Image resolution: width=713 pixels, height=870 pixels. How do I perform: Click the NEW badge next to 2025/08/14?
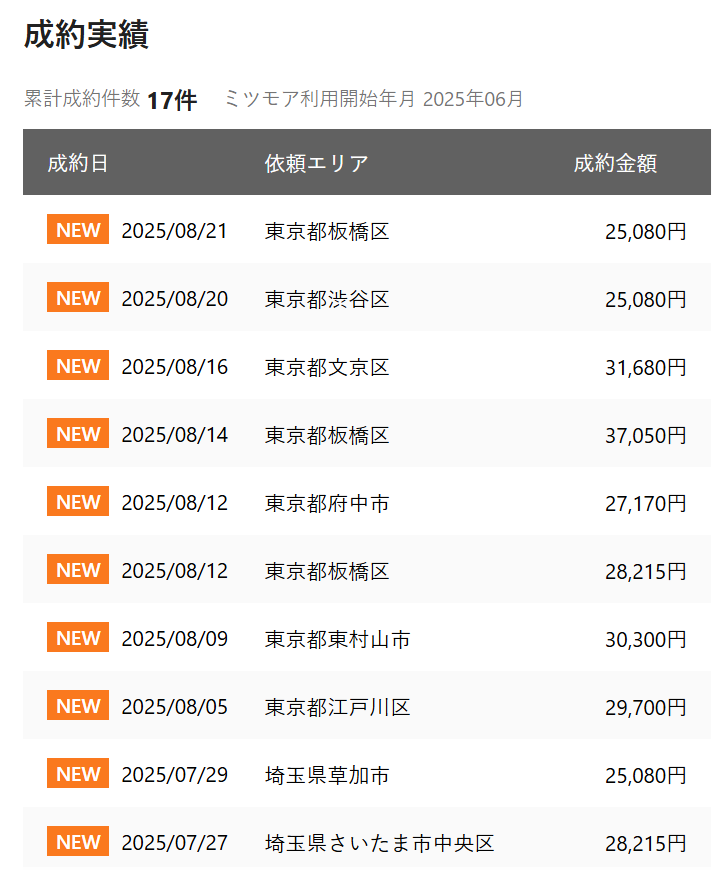78,434
